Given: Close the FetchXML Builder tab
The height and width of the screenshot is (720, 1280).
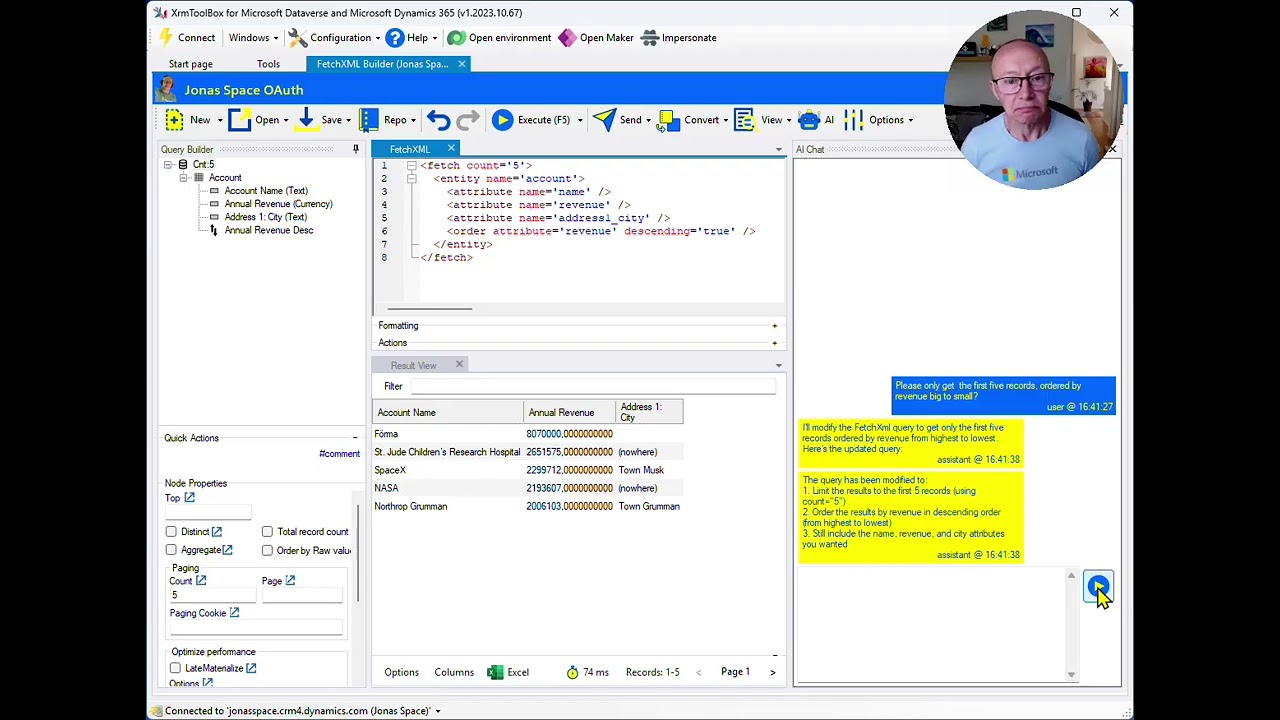Looking at the screenshot, I should point(462,64).
